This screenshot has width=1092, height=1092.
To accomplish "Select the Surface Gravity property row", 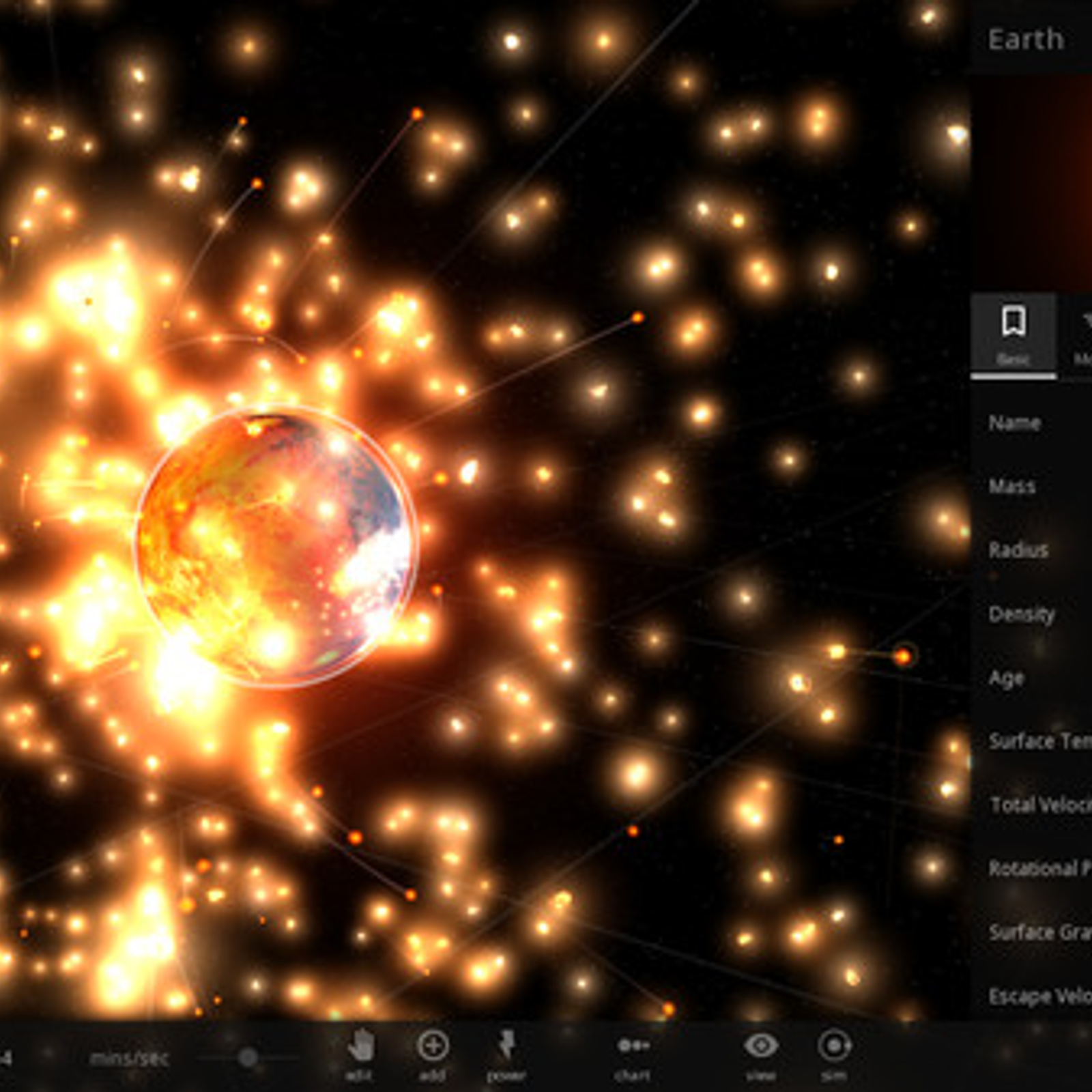I will [x=1031, y=932].
